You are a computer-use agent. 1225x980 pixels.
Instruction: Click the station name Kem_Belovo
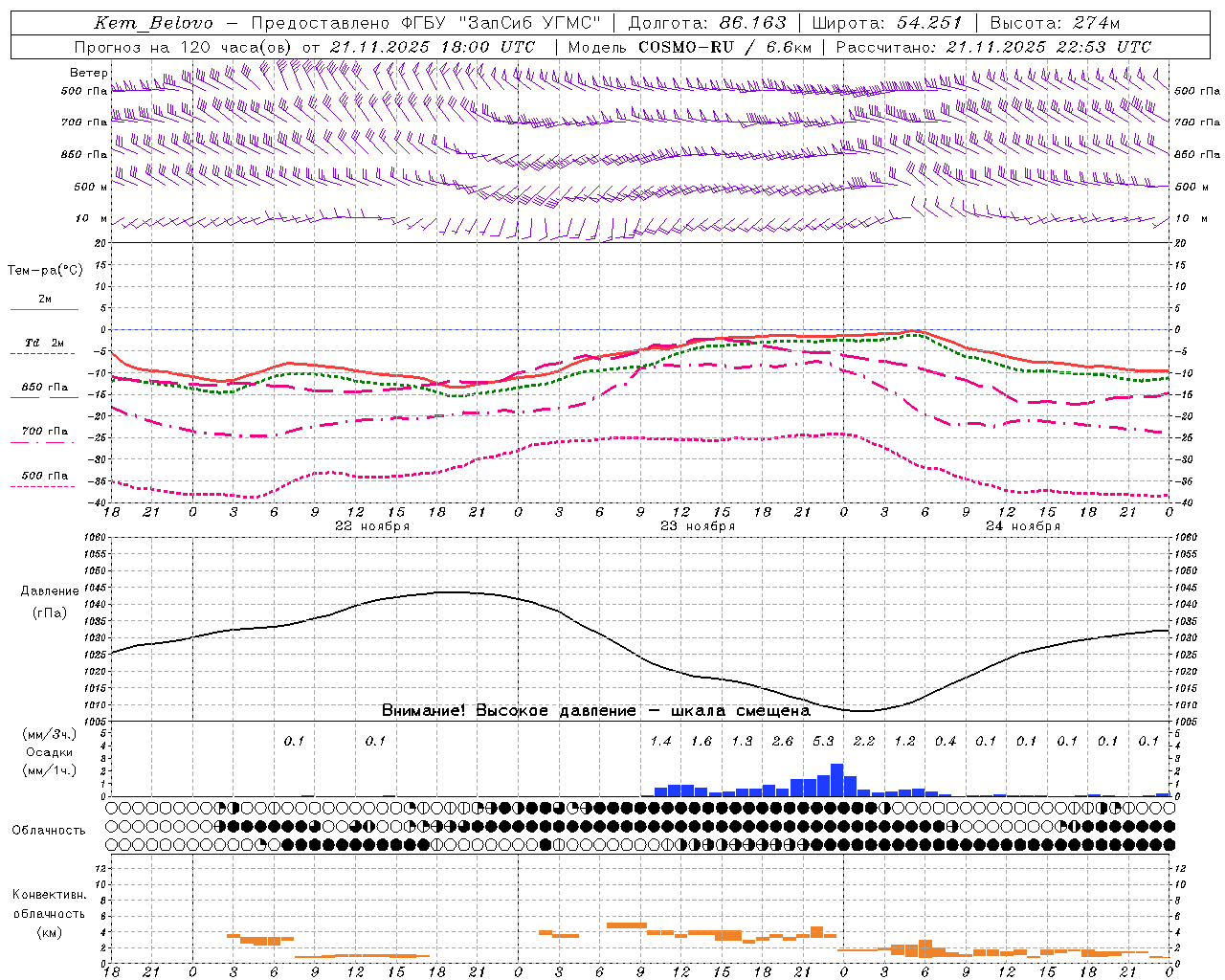[154, 23]
